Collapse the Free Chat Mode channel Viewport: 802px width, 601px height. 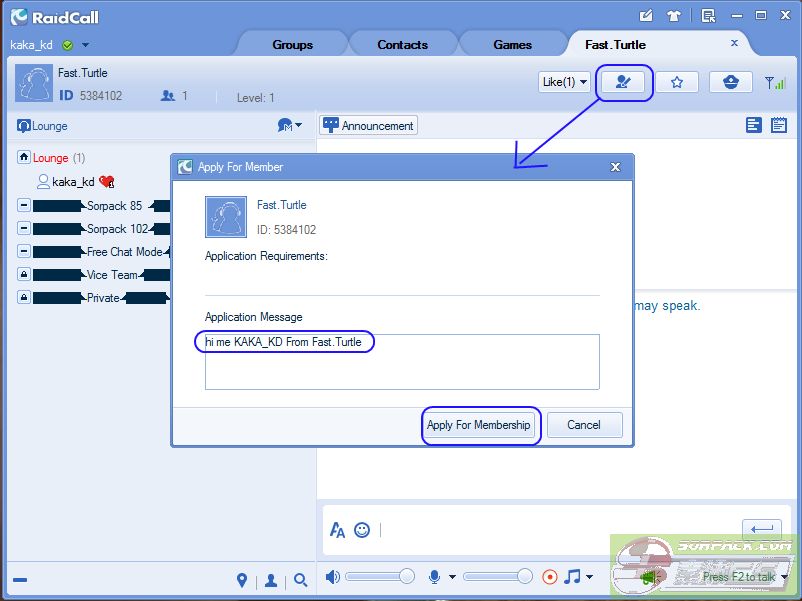click(x=24, y=251)
